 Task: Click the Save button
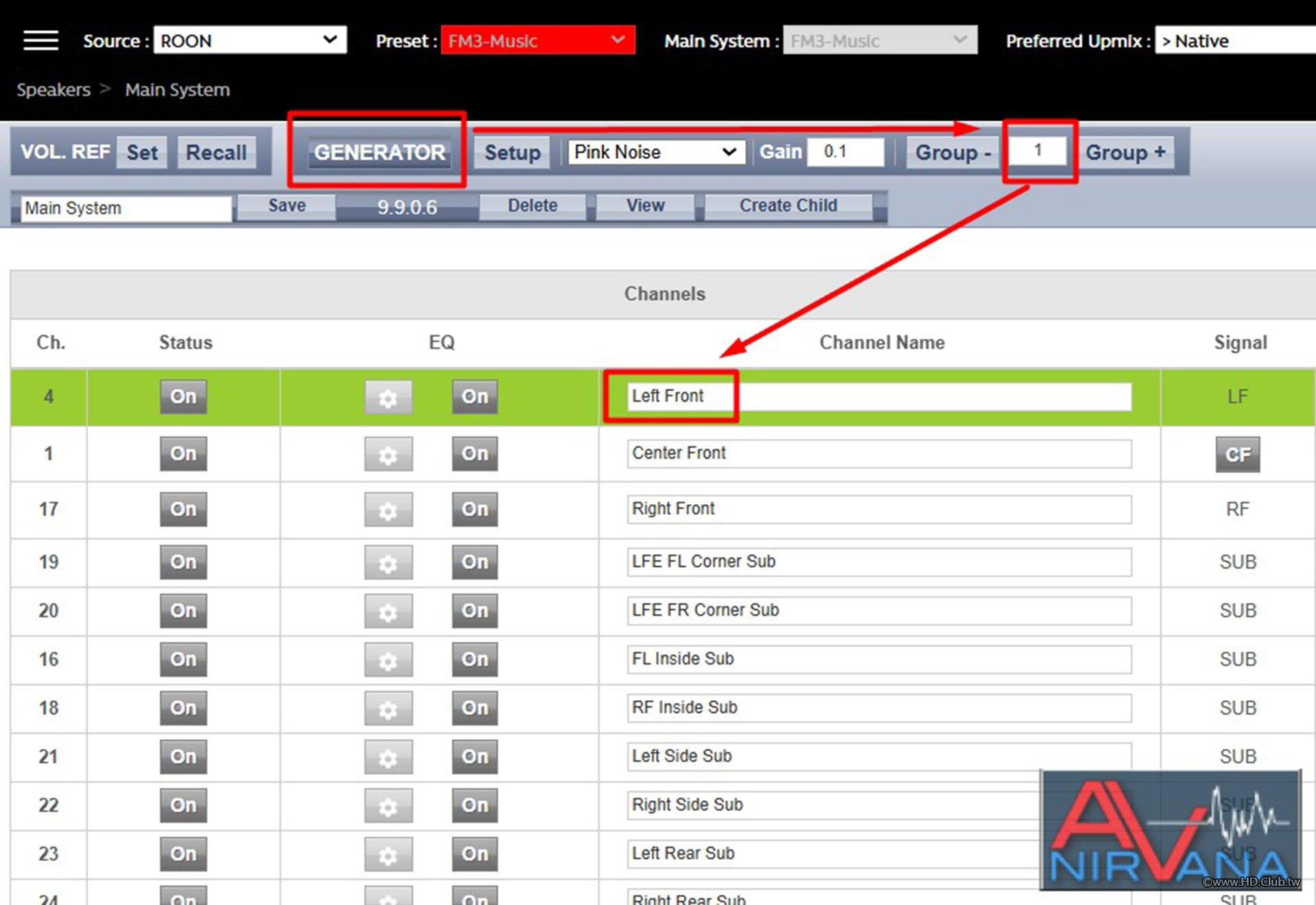(287, 206)
